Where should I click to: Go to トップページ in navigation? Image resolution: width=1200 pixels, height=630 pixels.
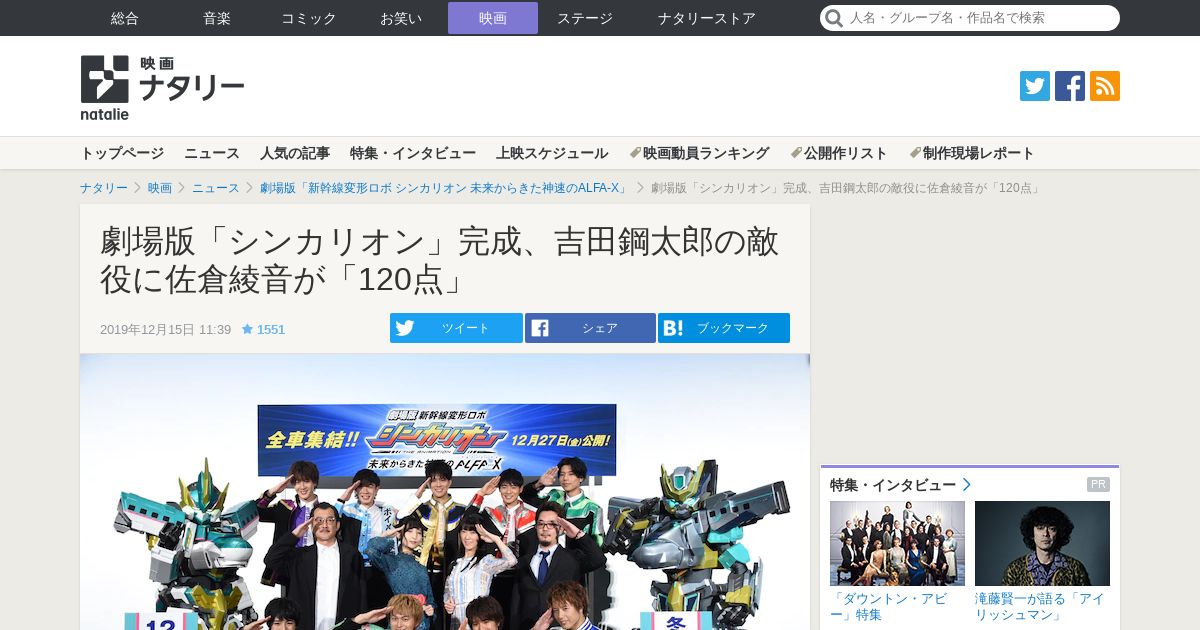click(122, 153)
